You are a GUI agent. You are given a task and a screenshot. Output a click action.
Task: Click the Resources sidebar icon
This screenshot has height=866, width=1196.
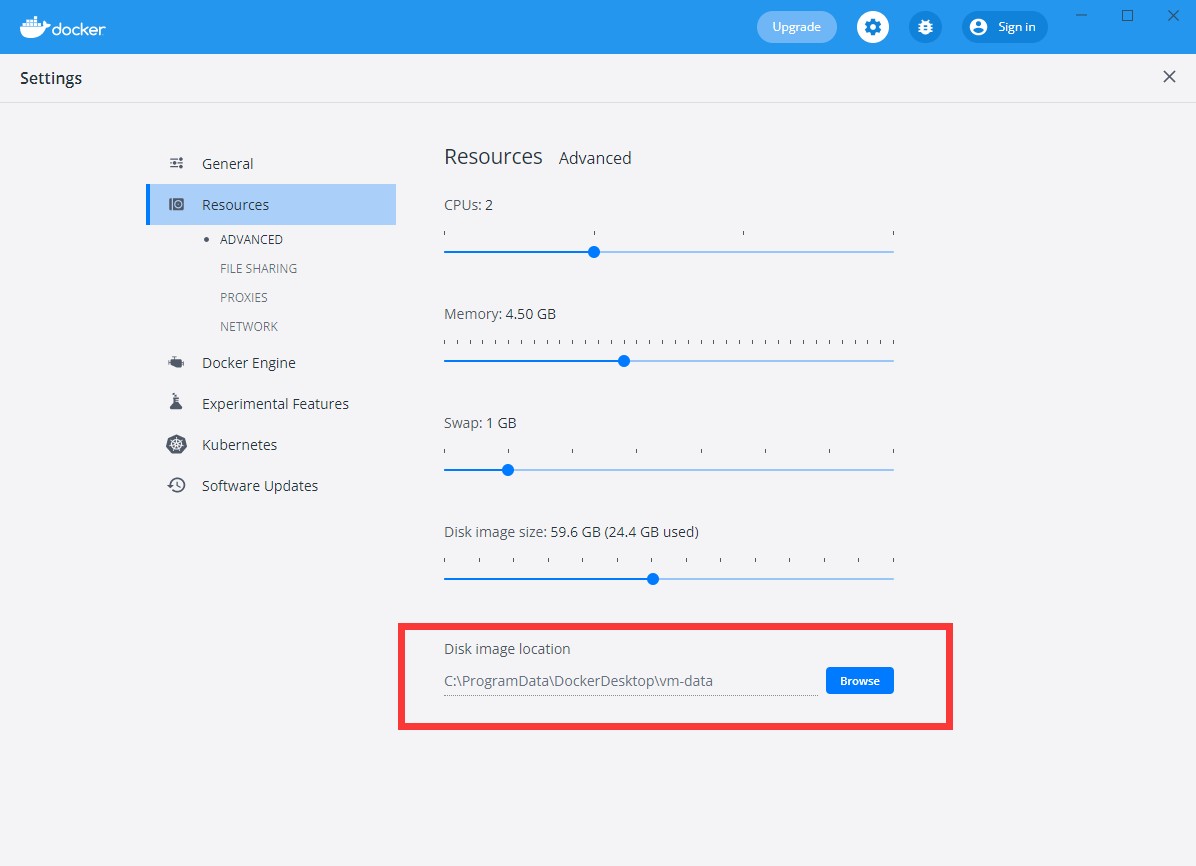[x=177, y=204]
